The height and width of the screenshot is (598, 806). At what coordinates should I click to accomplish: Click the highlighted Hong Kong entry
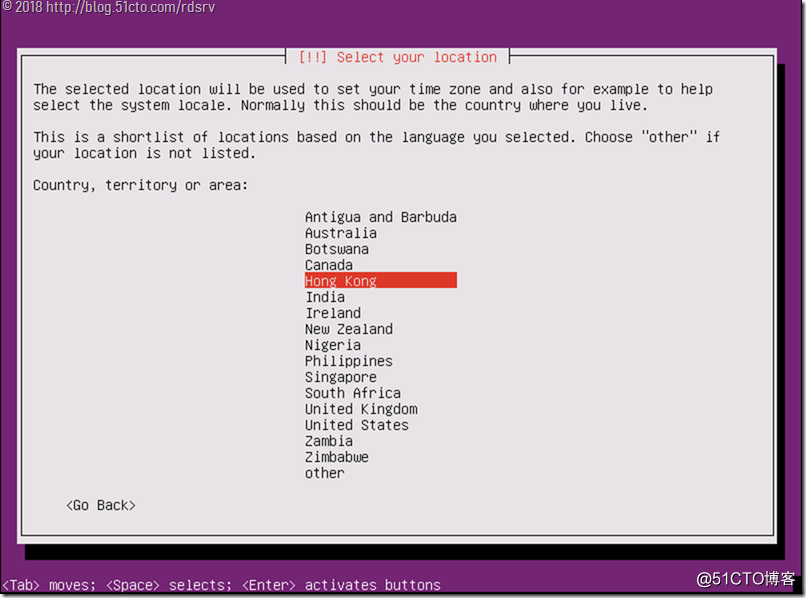380,281
